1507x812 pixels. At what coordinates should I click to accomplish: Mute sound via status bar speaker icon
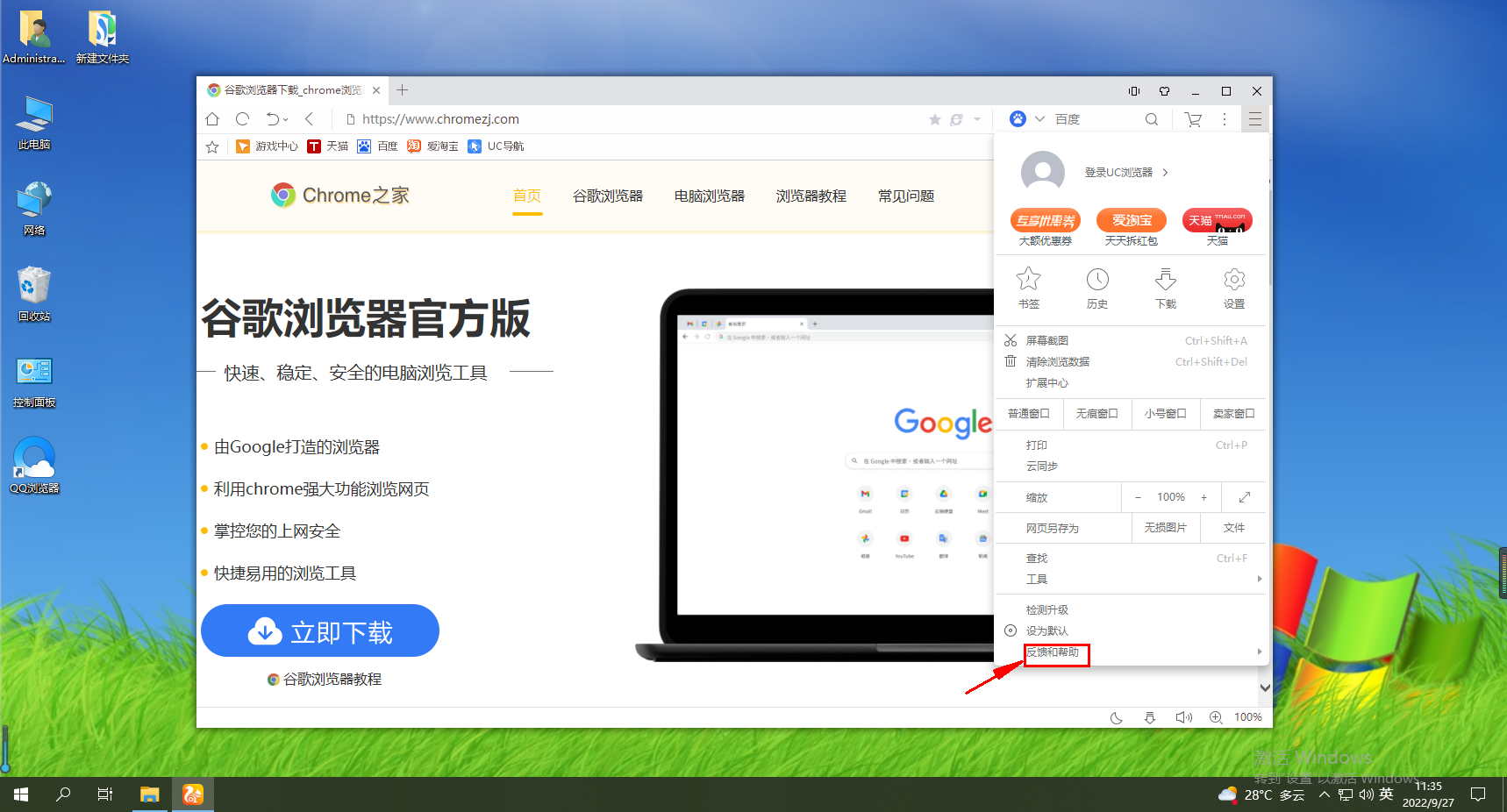tap(1183, 717)
